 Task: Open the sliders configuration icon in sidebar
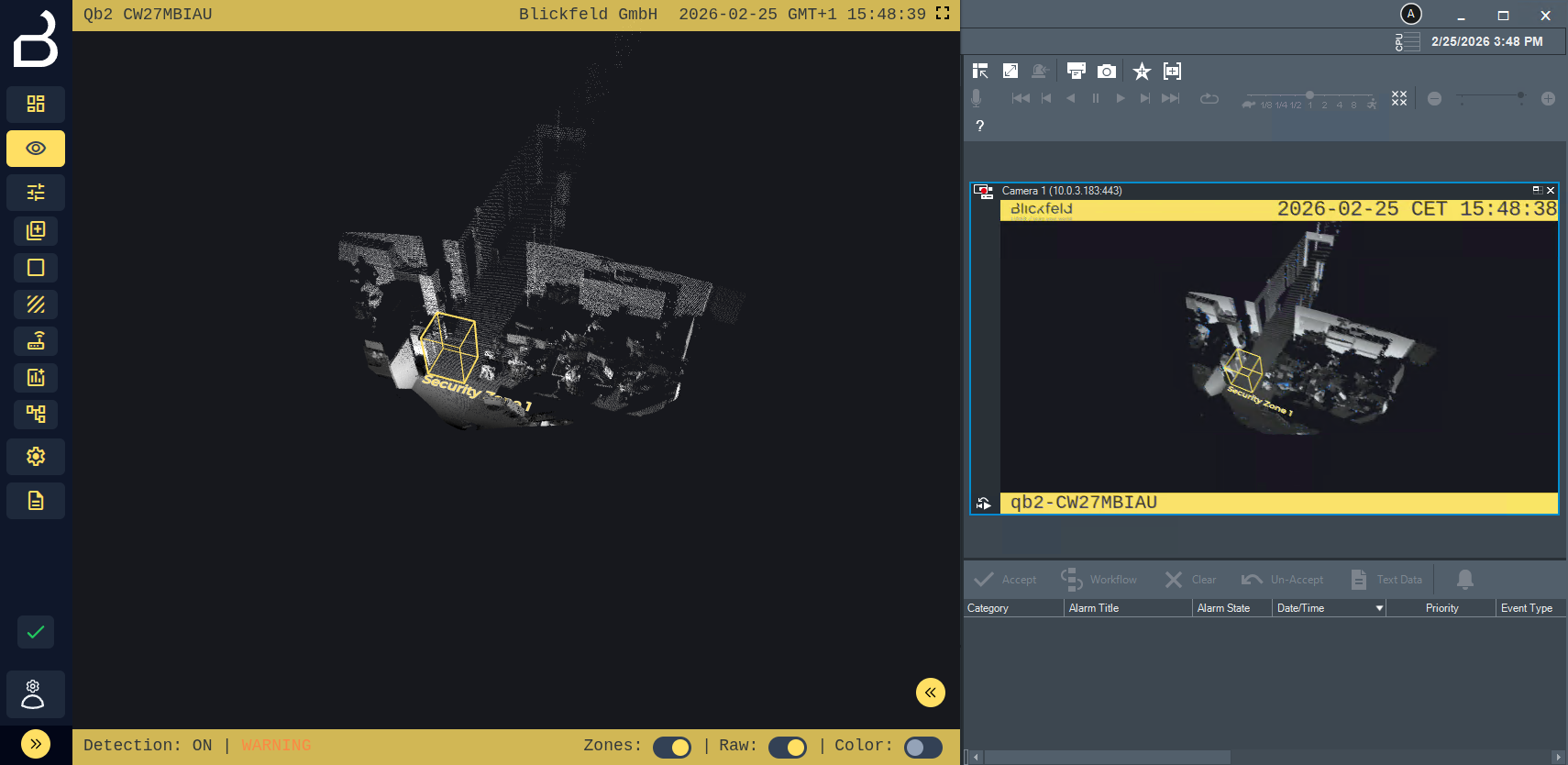click(x=36, y=193)
